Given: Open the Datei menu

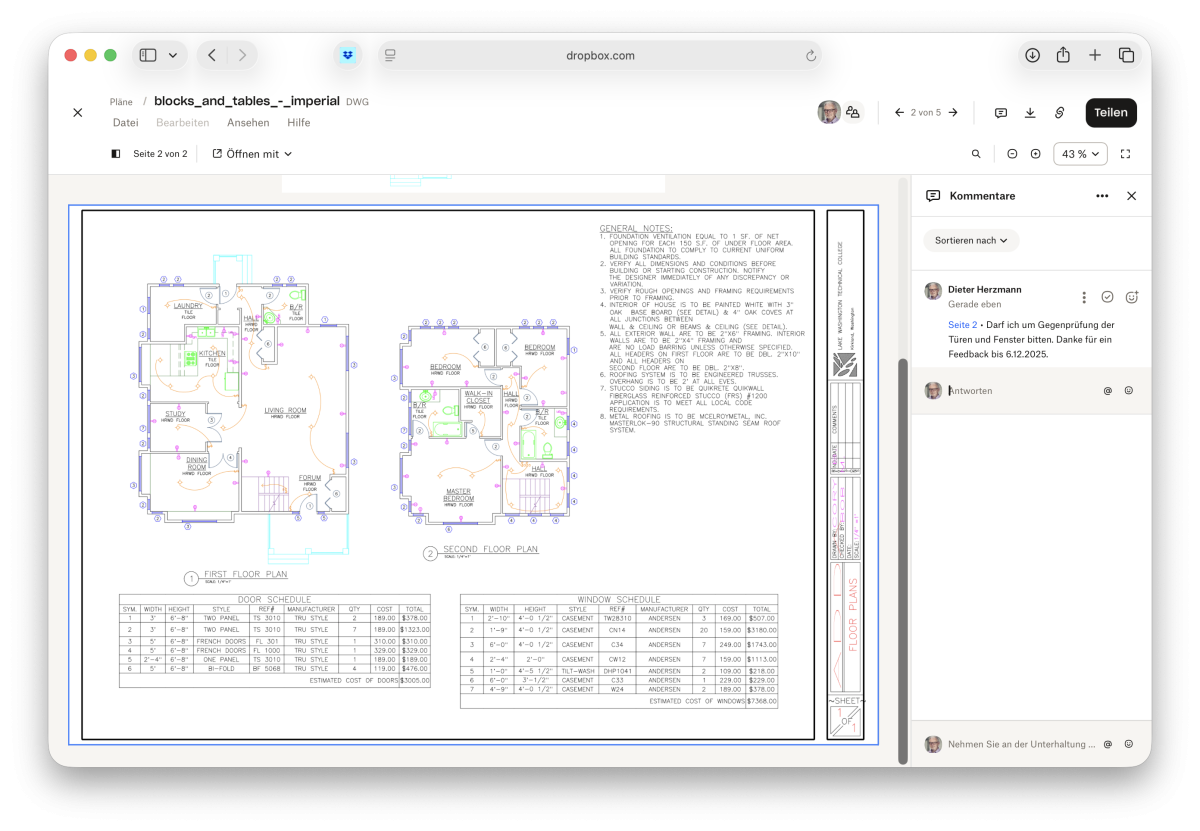Looking at the screenshot, I should click(125, 123).
